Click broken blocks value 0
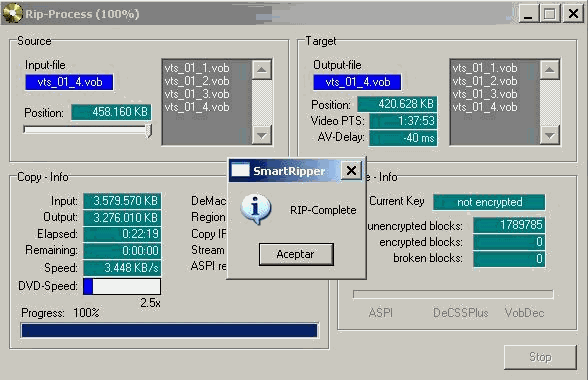This screenshot has height=380, width=588. pyautogui.click(x=509, y=259)
